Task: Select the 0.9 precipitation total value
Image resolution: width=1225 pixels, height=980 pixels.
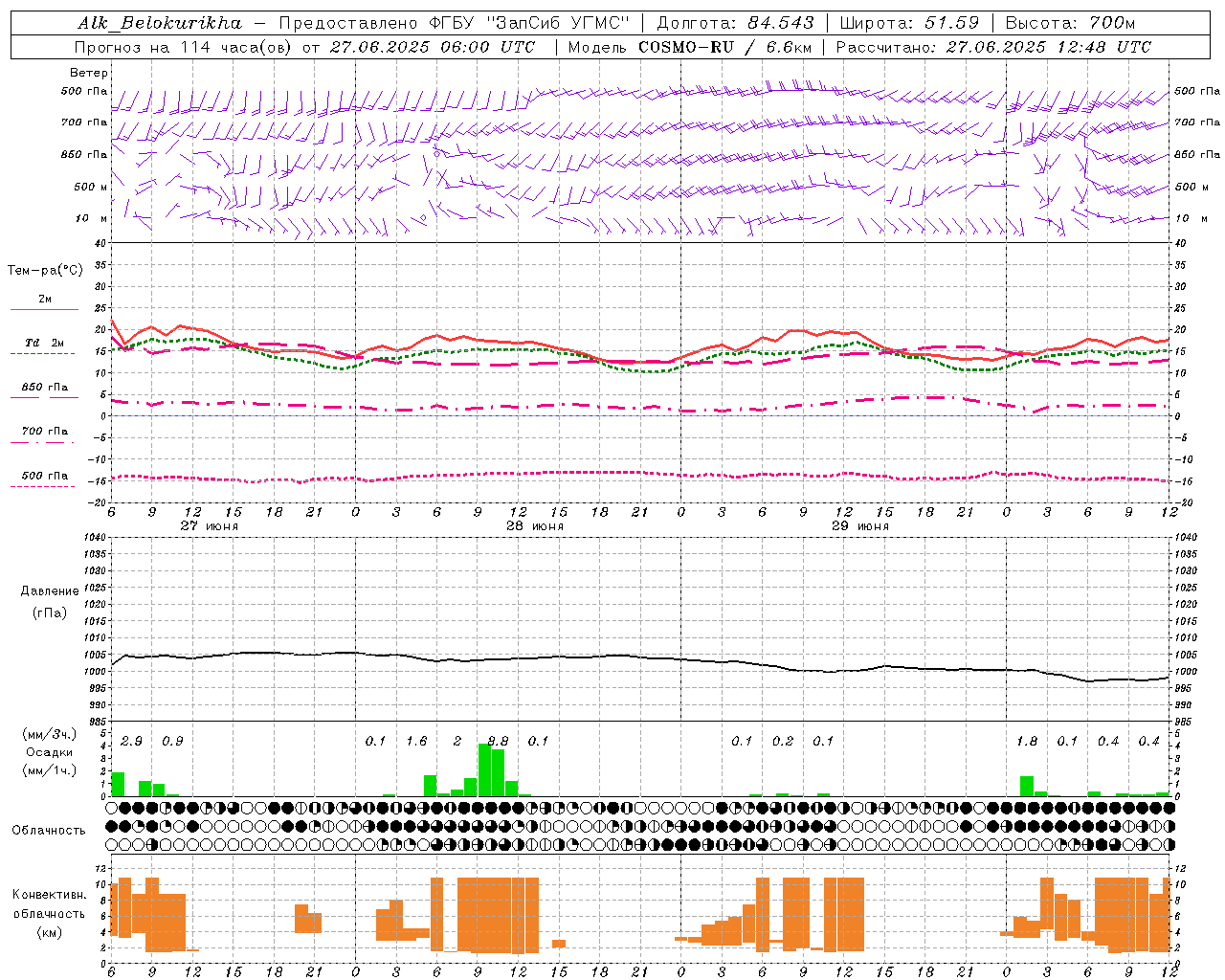Action: 172,741
